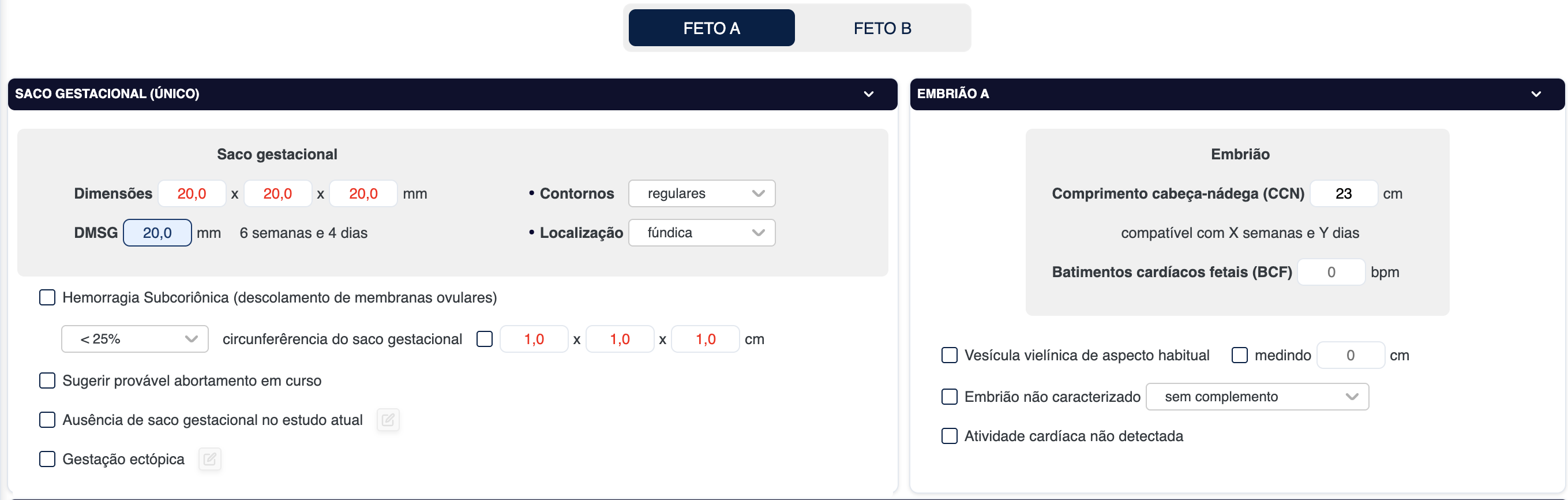Switch to the FETO B tab

click(881, 28)
